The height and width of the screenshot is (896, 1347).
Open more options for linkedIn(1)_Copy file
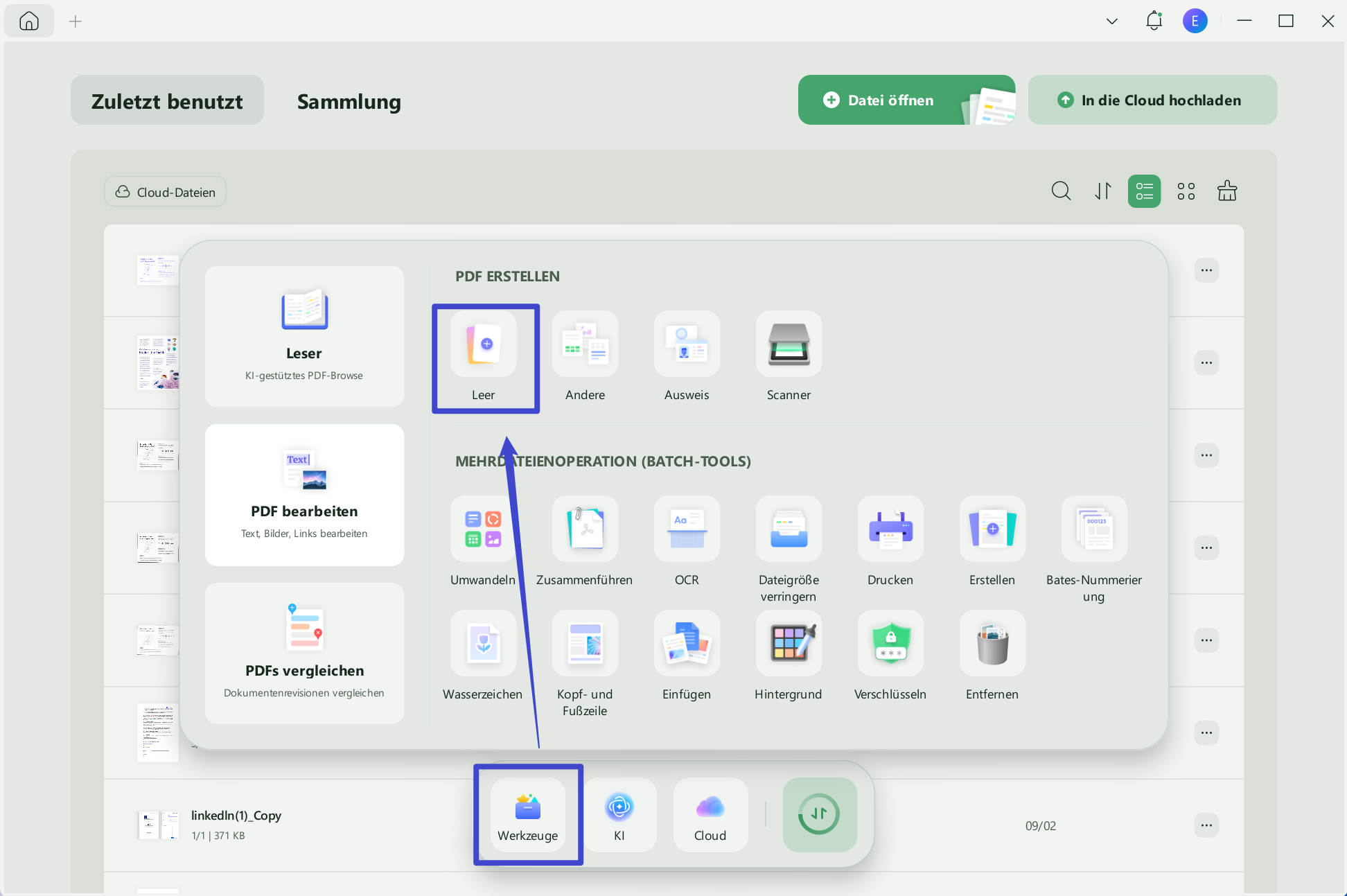pos(1206,825)
